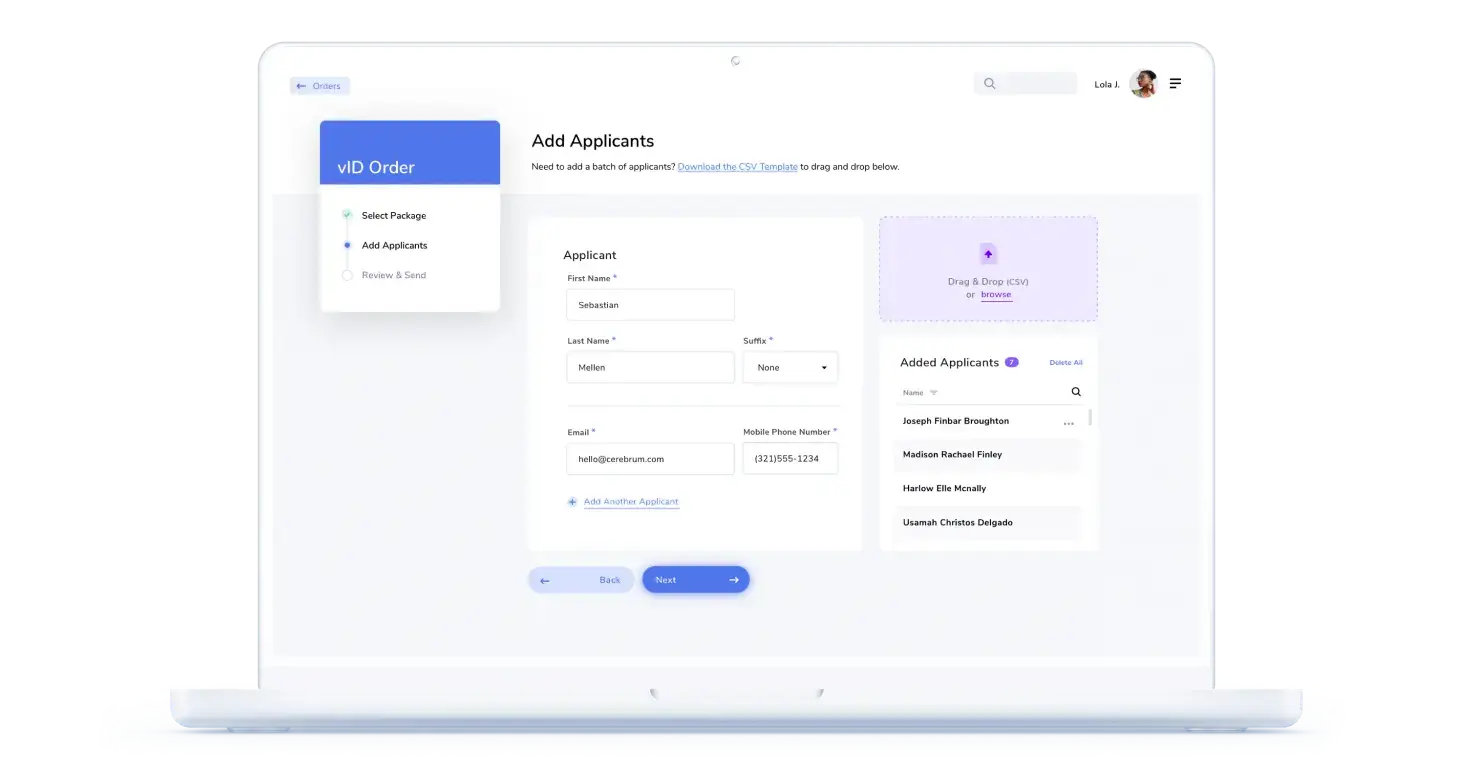The image size is (1470, 772).
Task: Click the Back button
Action: click(x=581, y=580)
